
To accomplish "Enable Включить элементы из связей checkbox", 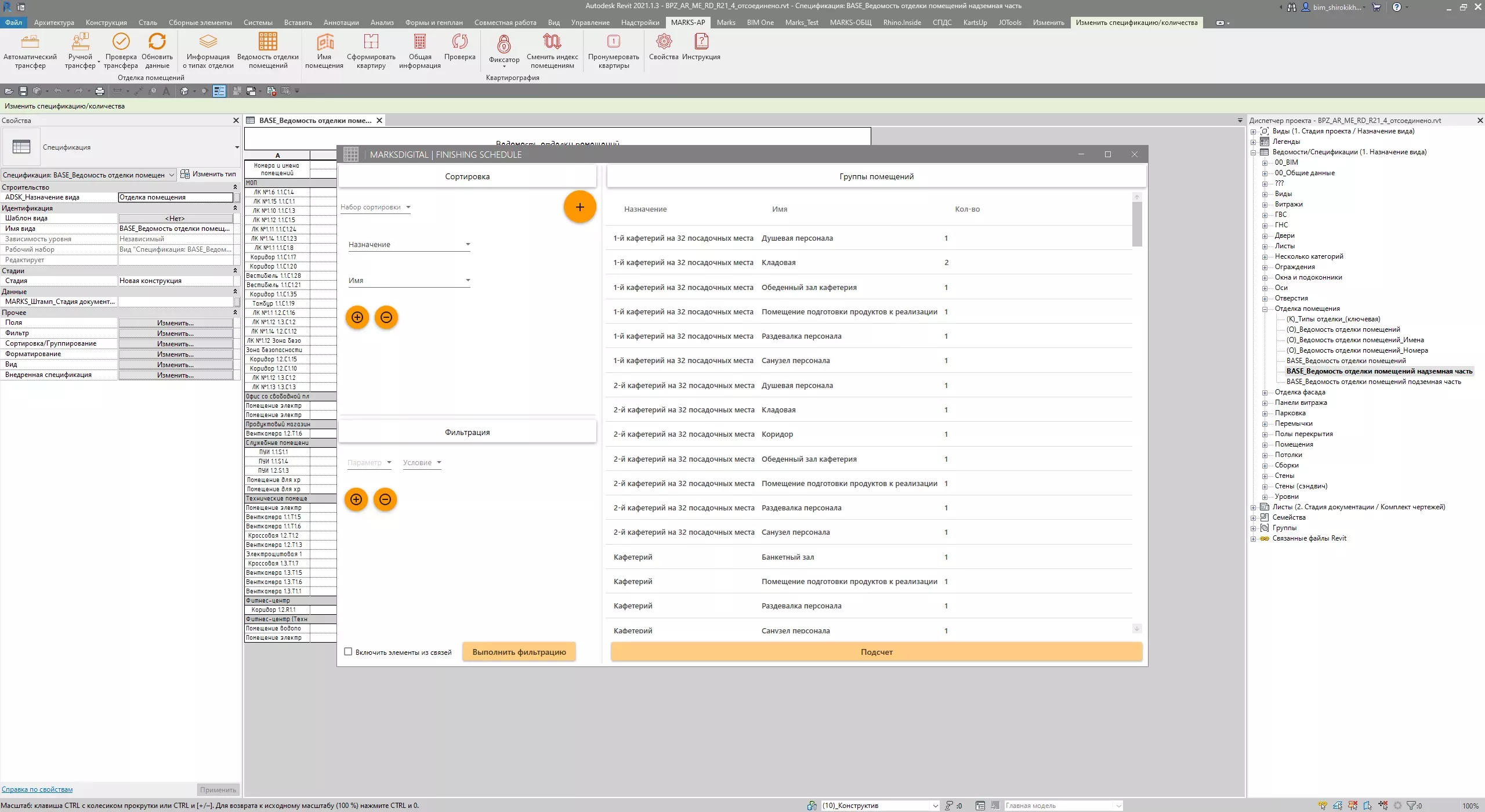I will 348,651.
